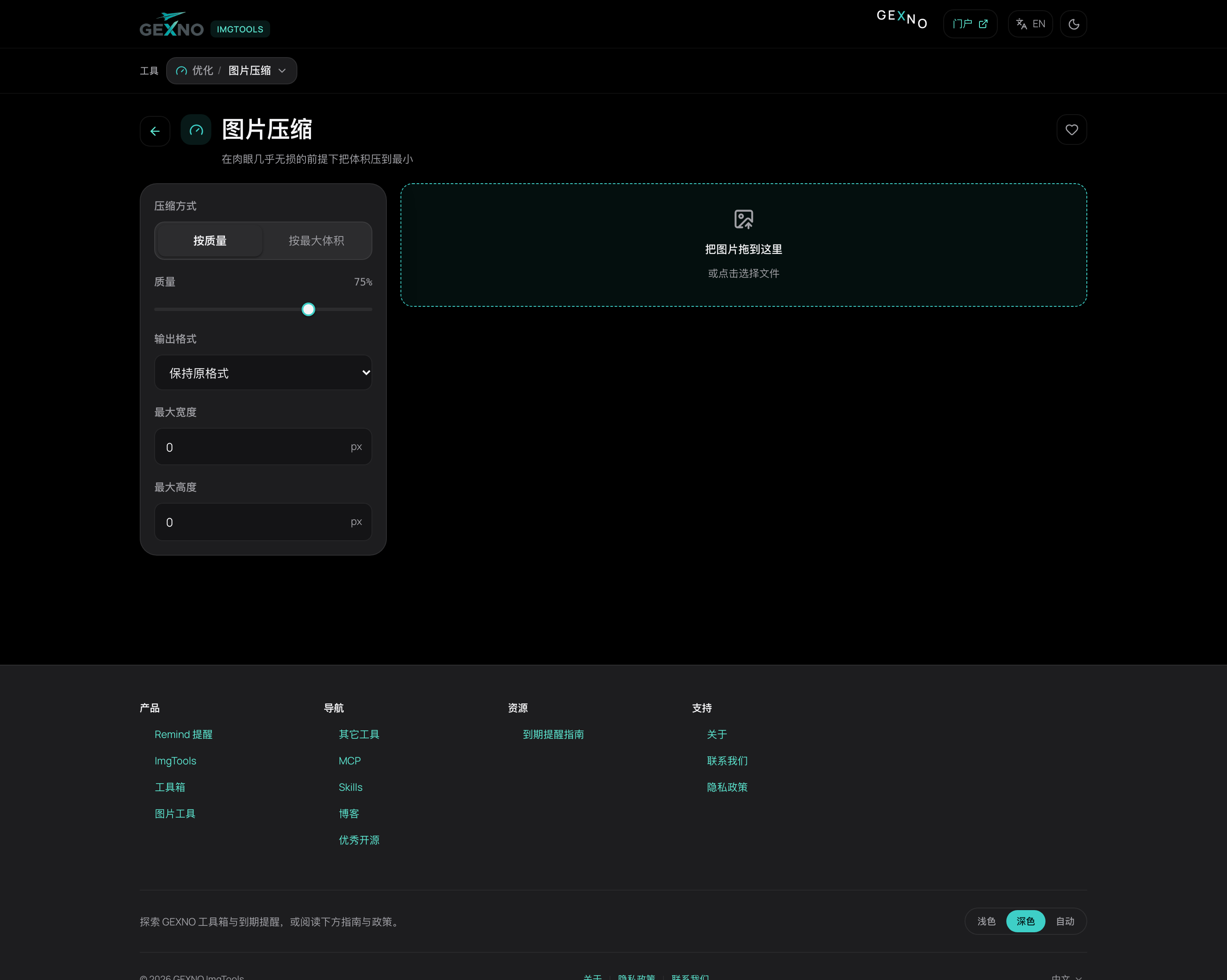
Task: Open 联系我们 link under 支持
Action: coord(727,761)
